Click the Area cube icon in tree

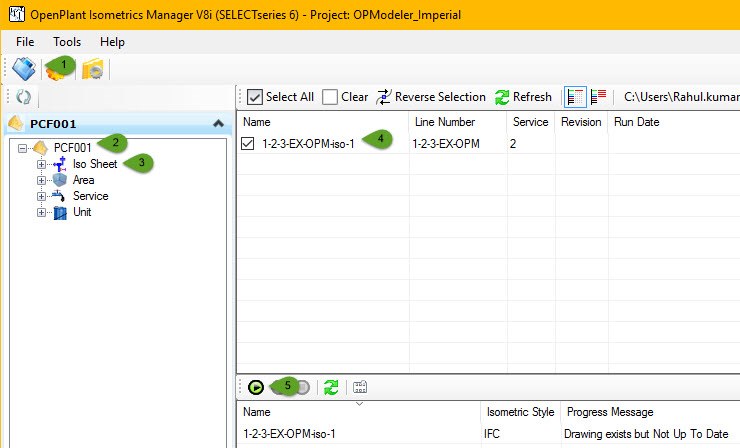60,180
